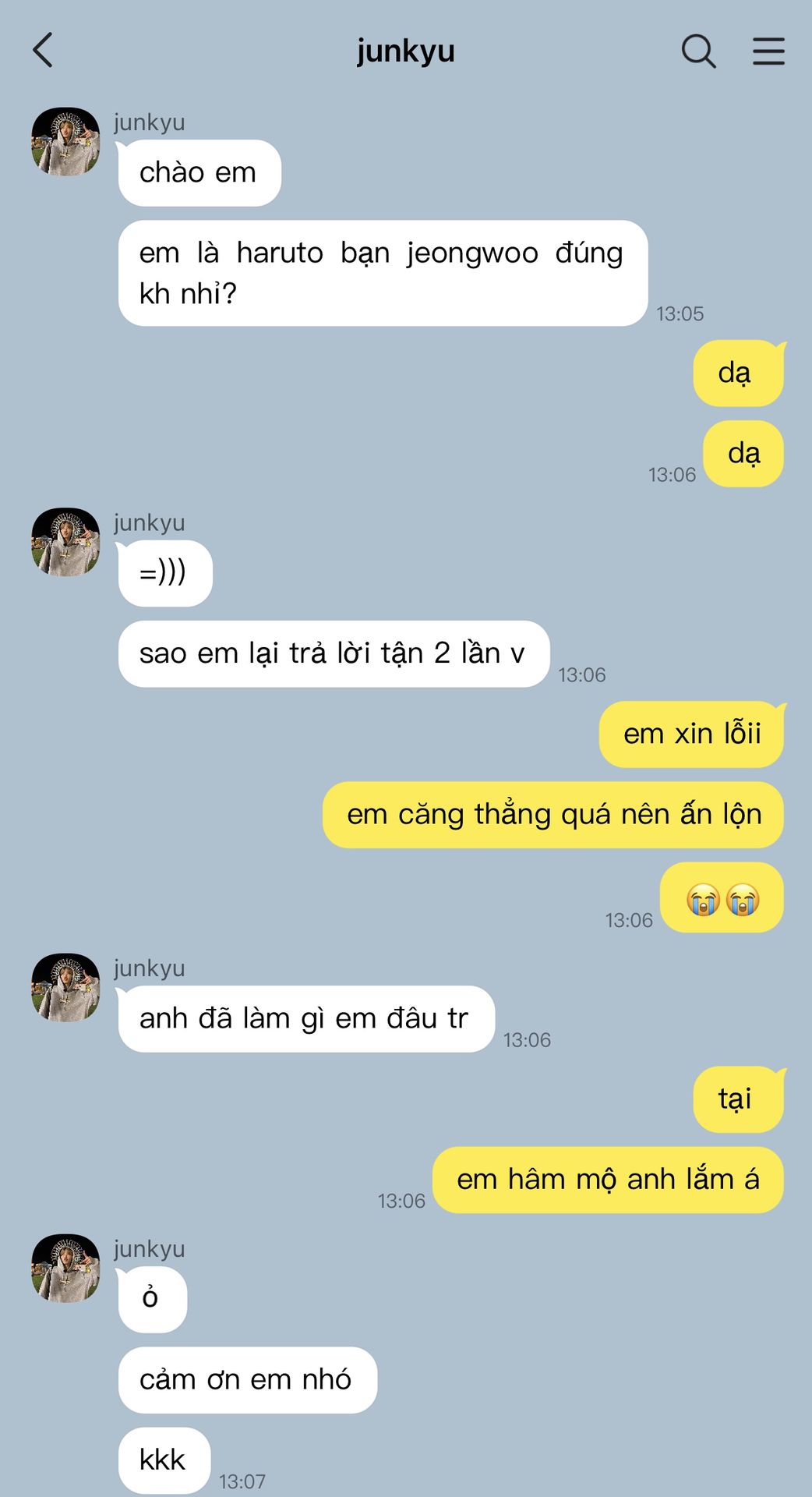Tap 'sao em lại trả lời tận 2 lần v'
The image size is (812, 1497).
pos(334,653)
